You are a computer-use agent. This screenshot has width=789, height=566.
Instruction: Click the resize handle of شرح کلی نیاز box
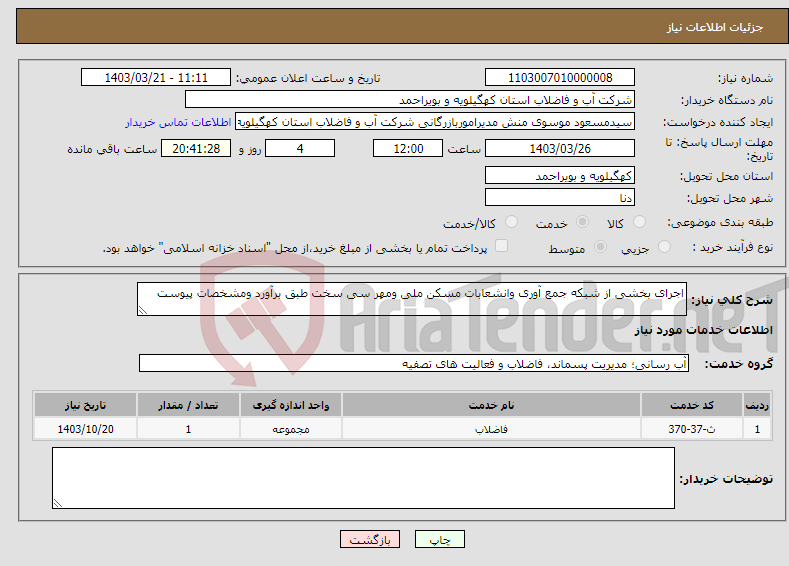point(143,310)
